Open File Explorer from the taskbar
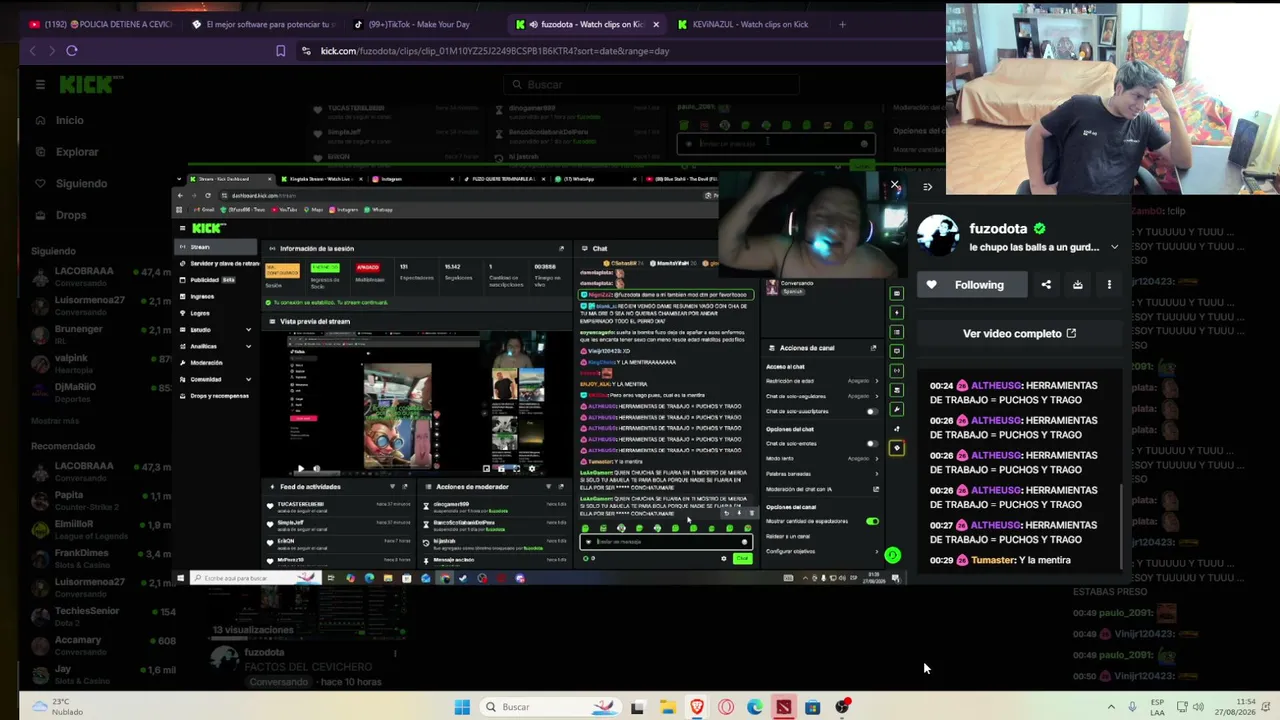This screenshot has height=720, width=1280. 667,707
